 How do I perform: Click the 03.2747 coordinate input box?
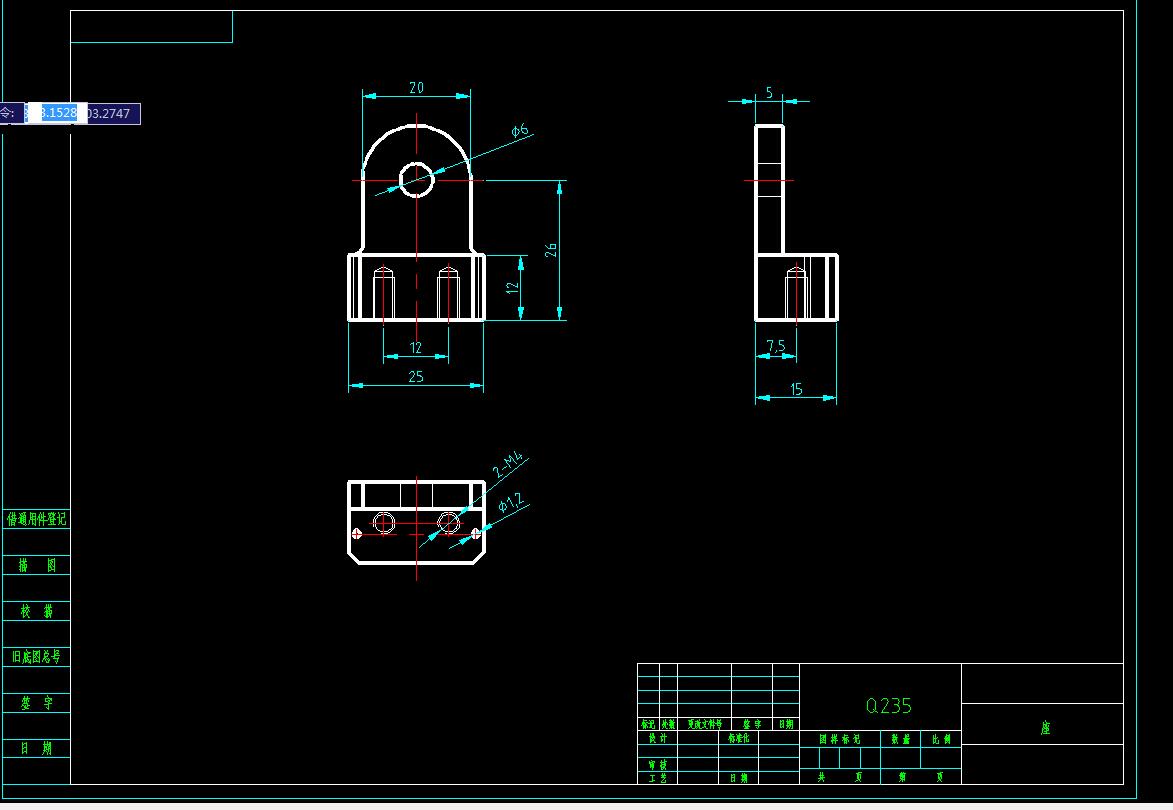[114, 114]
